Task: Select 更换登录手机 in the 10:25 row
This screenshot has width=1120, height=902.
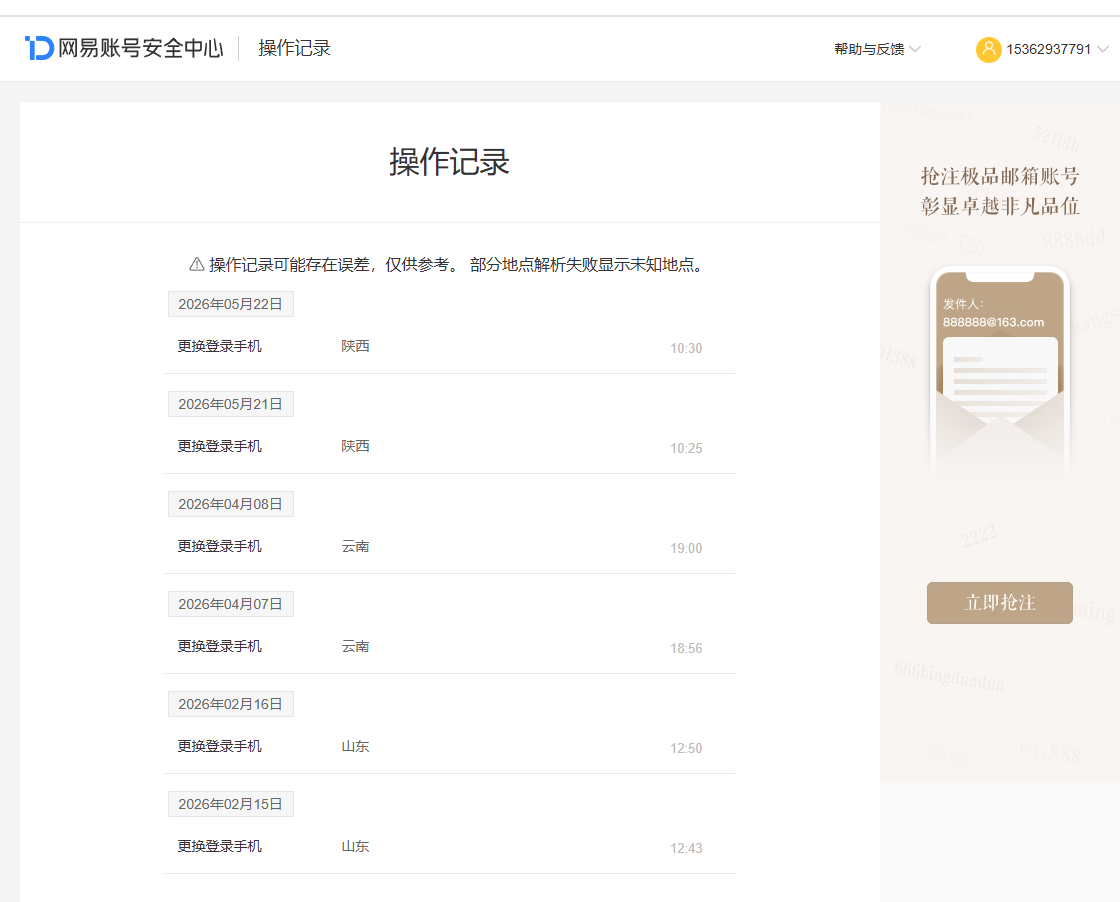Action: (x=219, y=446)
